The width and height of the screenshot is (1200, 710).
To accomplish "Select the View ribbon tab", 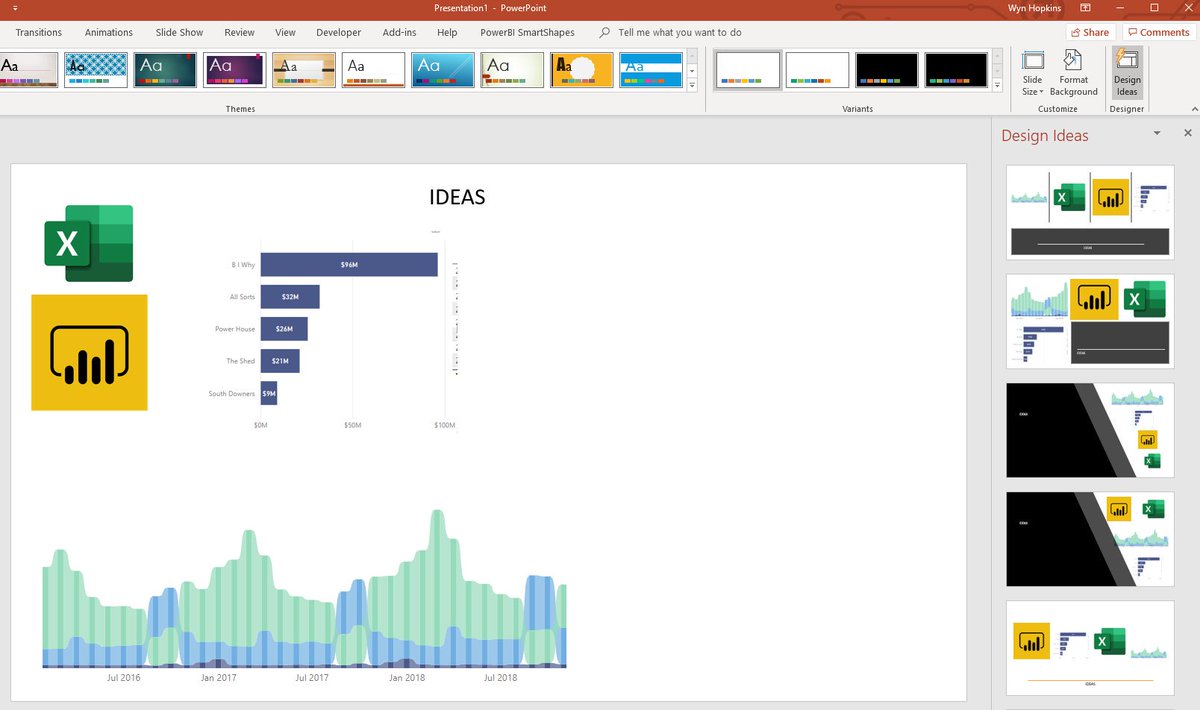I will (285, 32).
